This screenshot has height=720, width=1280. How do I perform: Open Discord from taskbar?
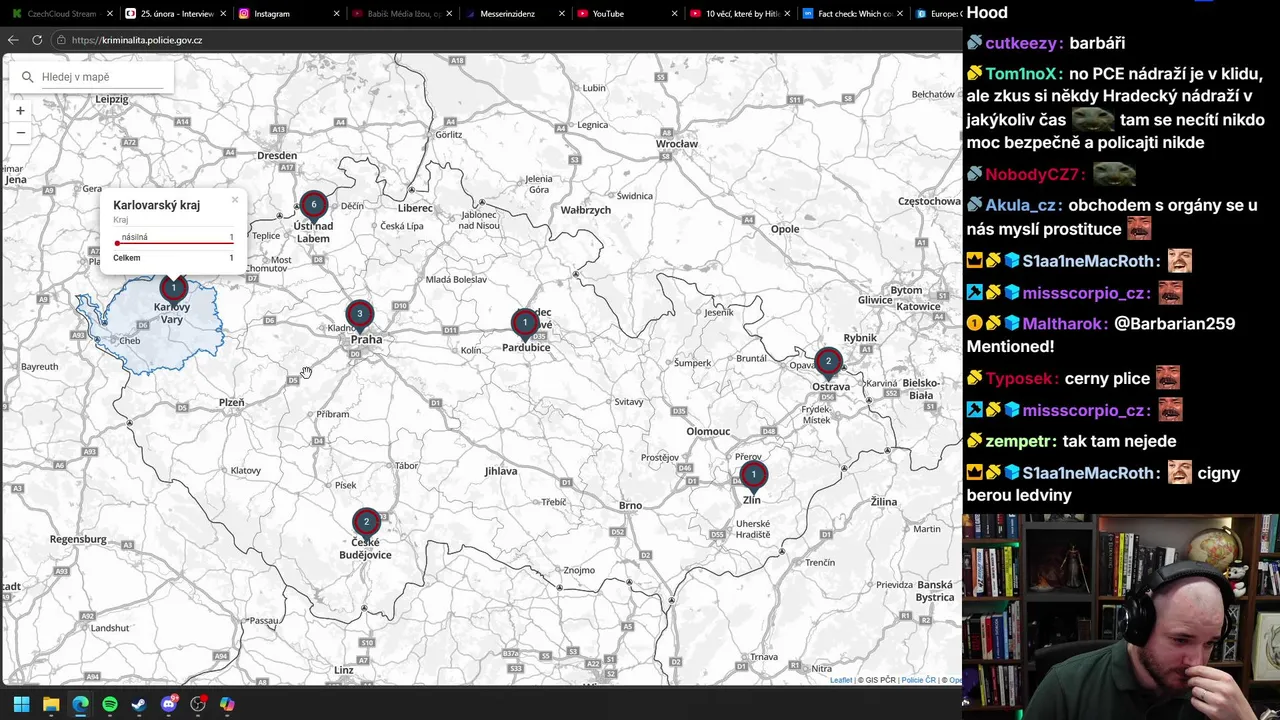pos(169,704)
